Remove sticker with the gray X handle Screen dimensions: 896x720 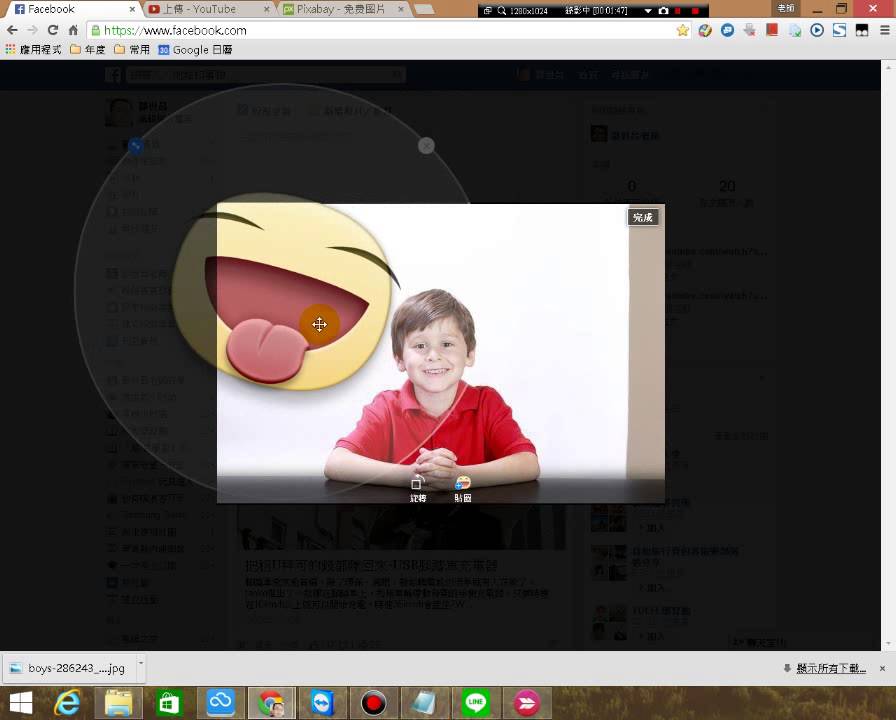pos(426,146)
